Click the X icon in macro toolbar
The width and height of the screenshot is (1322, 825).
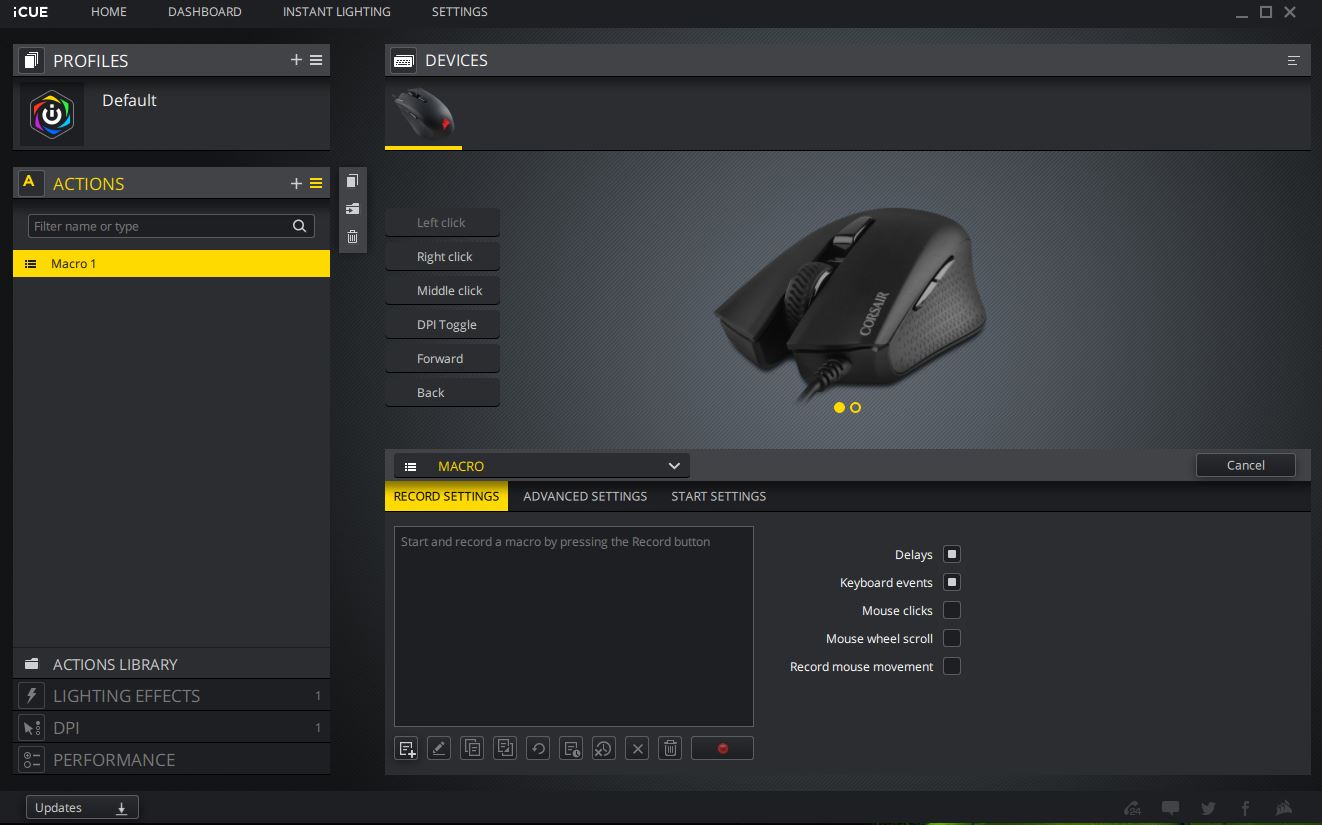pyautogui.click(x=637, y=748)
